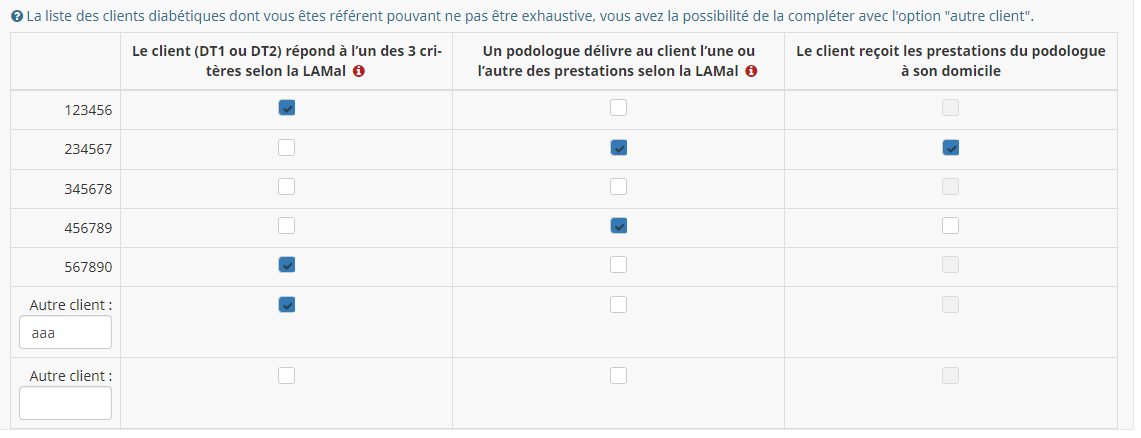Screen dimensions: 1141x438
Task: Uncheck LAMal criteria checkbox for client 567890
Action: pyautogui.click(x=287, y=265)
